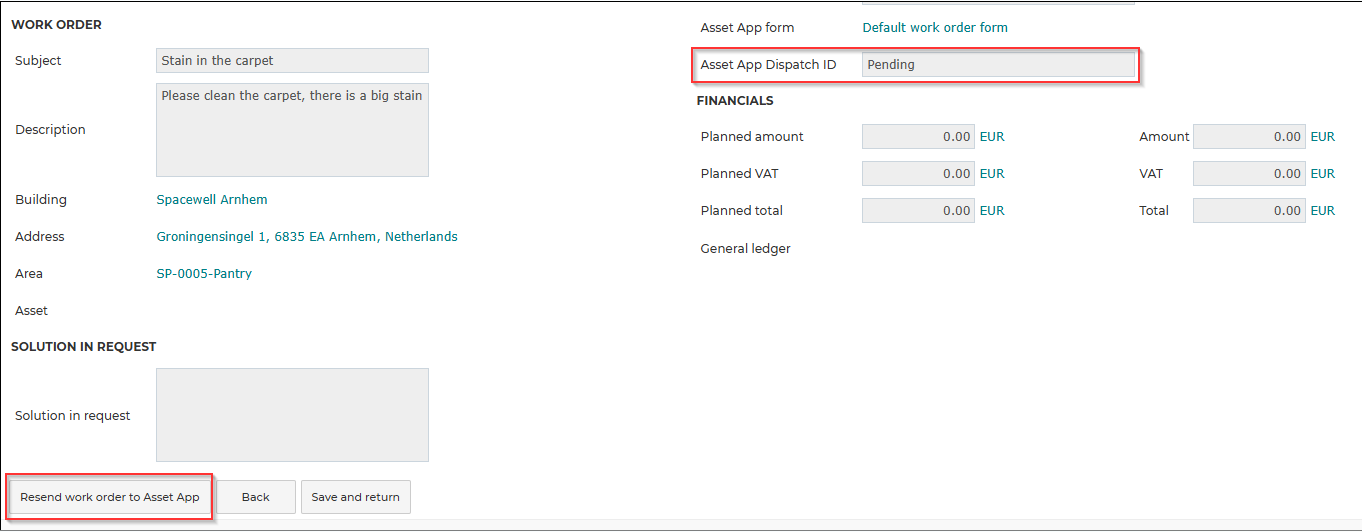This screenshot has width=1362, height=532.
Task: Click the FINANCIALS section heading
Action: pos(735,101)
